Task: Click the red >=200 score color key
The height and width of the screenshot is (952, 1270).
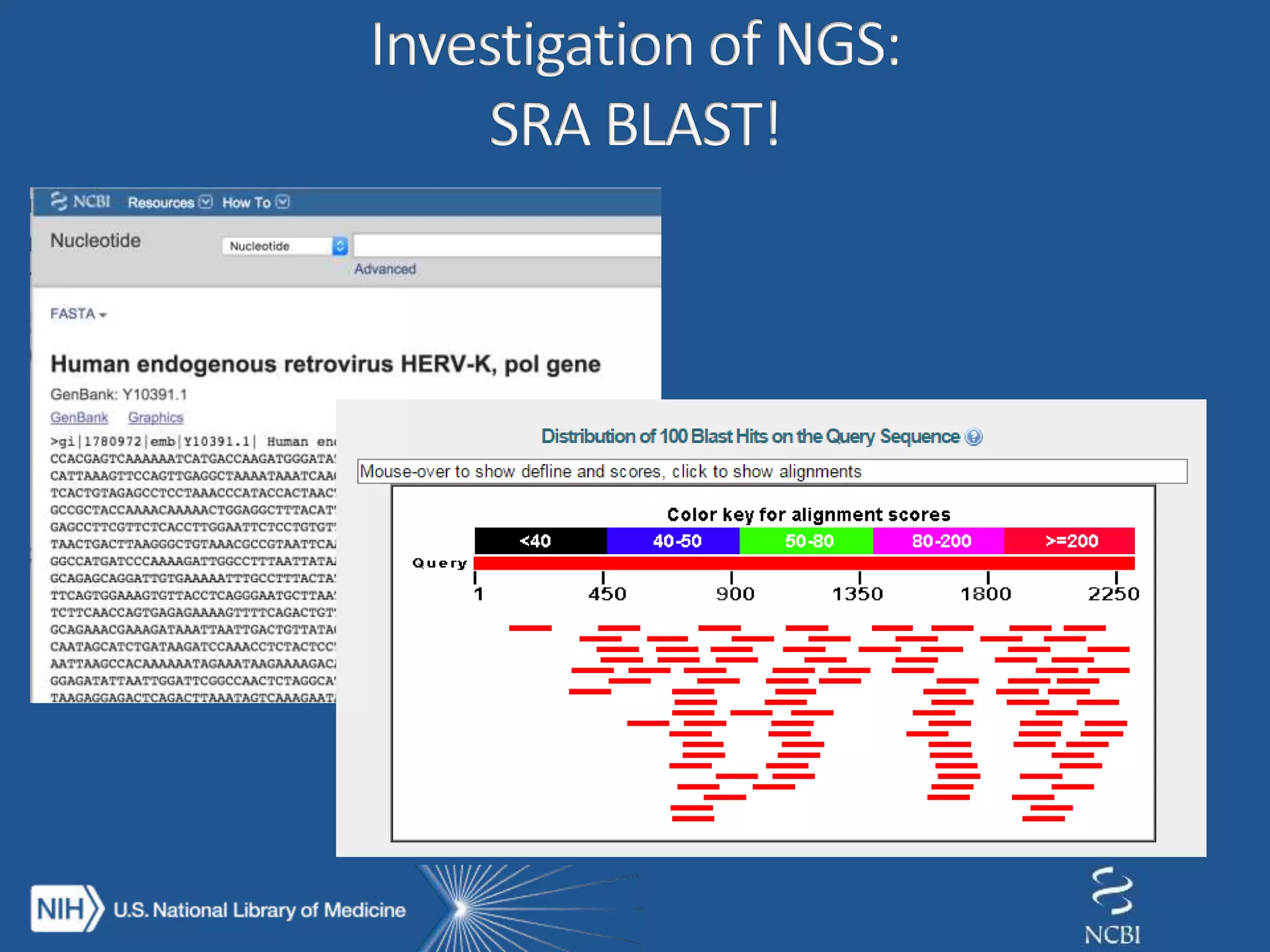Action: 1071,541
